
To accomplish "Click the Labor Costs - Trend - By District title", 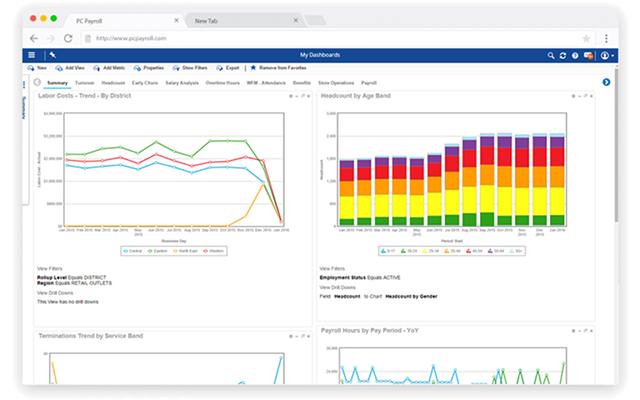I will pos(84,96).
